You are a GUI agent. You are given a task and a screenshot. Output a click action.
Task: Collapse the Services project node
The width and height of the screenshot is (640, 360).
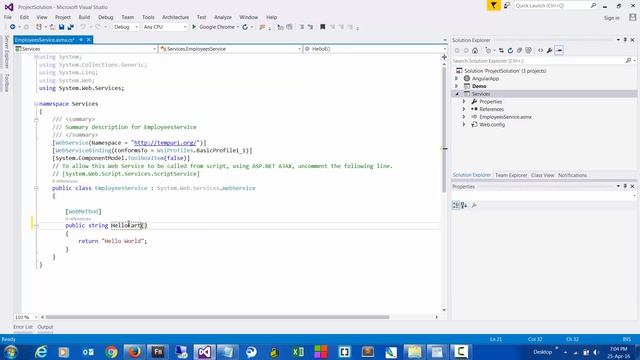(x=457, y=94)
